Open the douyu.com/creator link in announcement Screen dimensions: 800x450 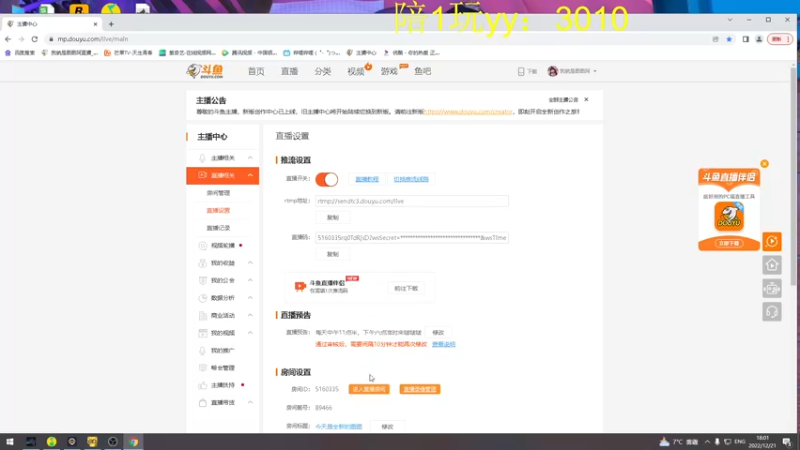pos(468,111)
